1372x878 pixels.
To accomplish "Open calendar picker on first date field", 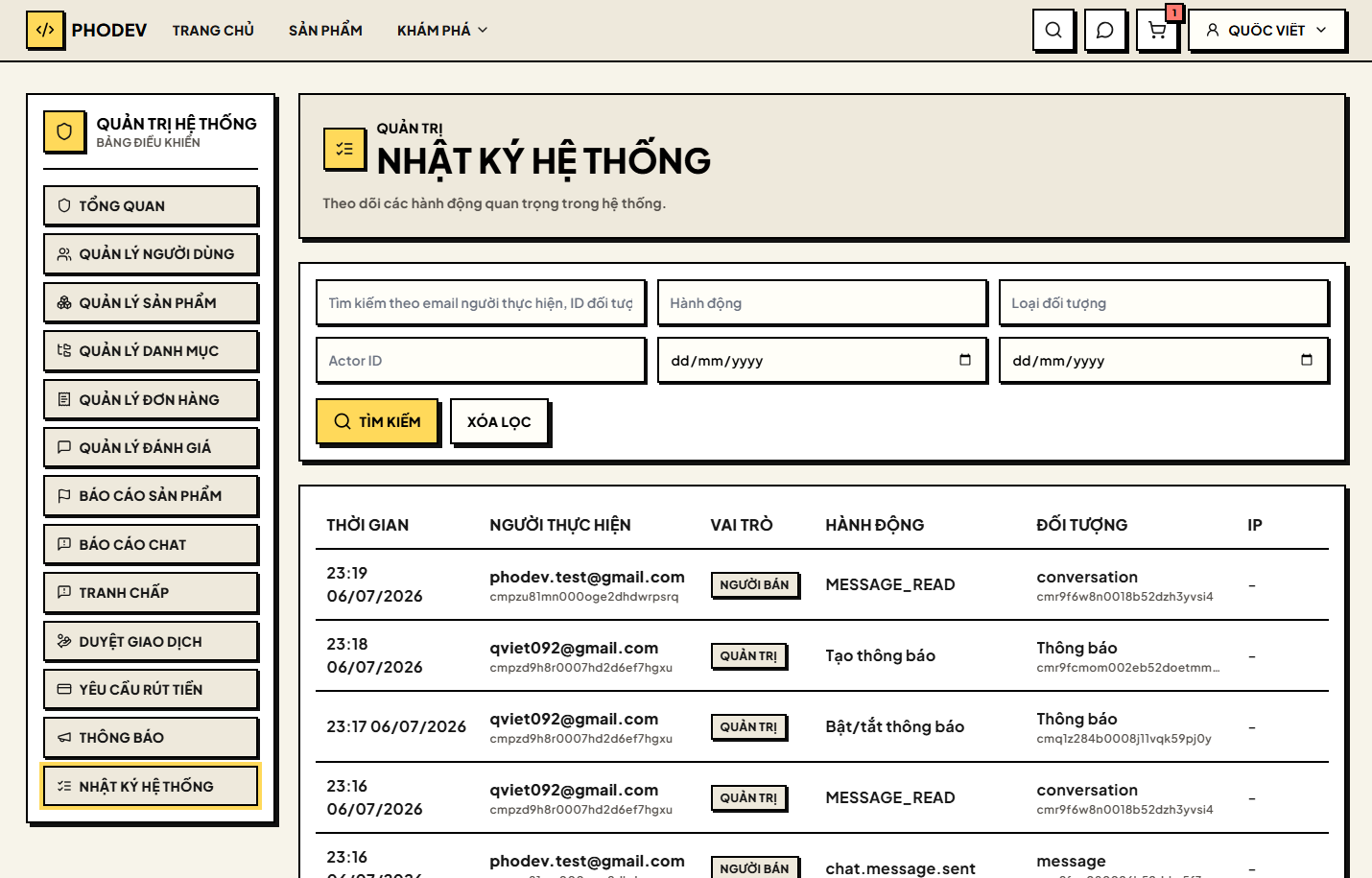I will pos(965,360).
